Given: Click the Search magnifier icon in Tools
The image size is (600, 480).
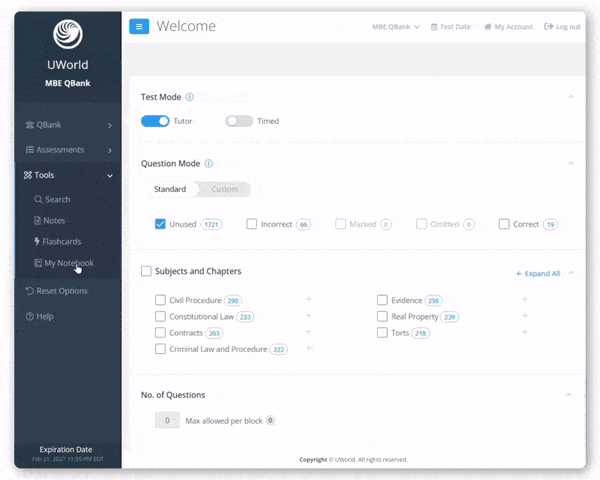Looking at the screenshot, I should [38, 199].
